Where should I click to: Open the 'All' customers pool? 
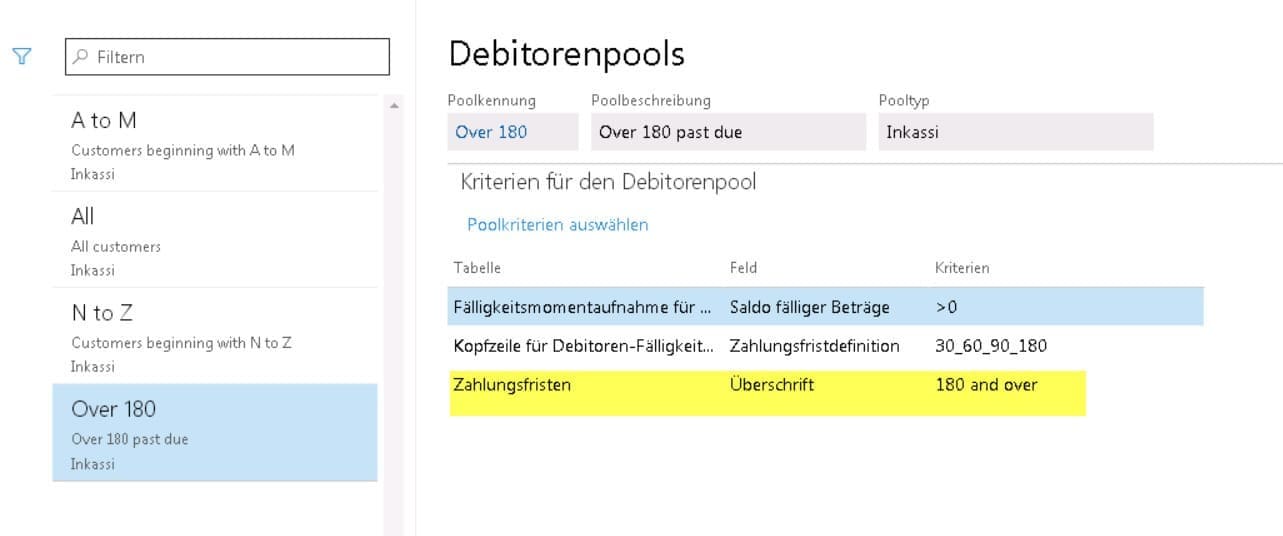pyautogui.click(x=215, y=240)
